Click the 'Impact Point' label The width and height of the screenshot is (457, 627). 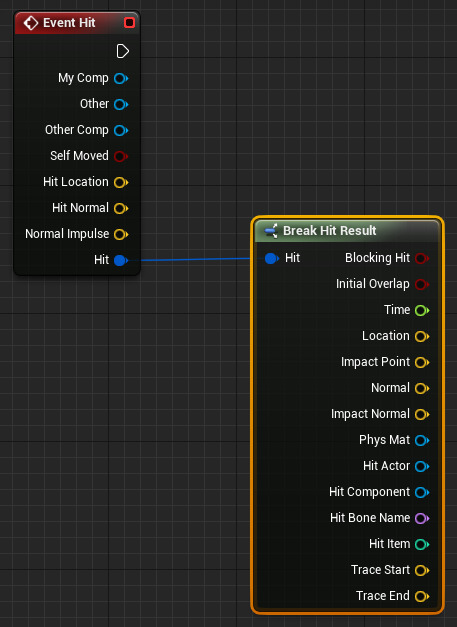[375, 362]
